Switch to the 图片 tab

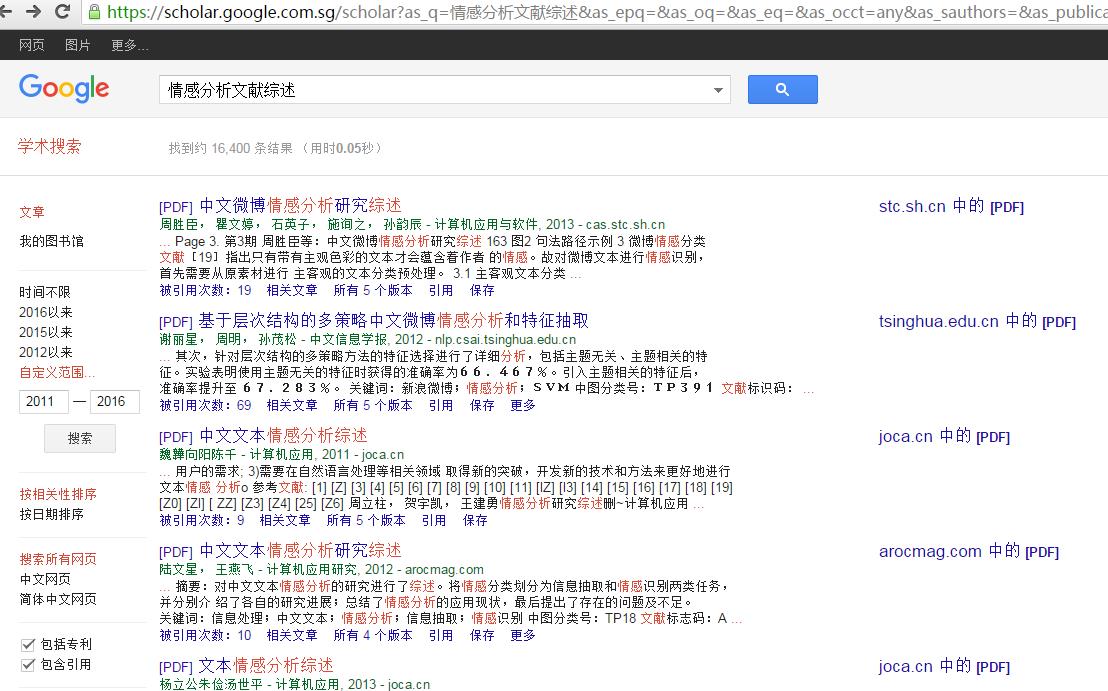click(77, 45)
